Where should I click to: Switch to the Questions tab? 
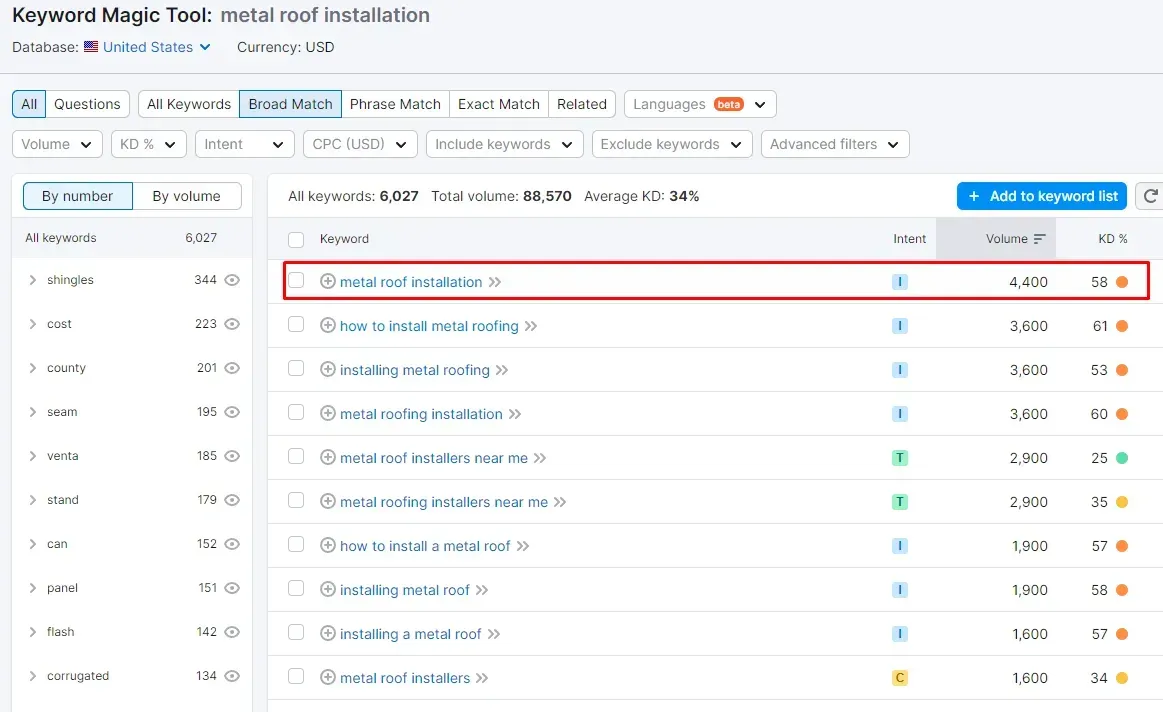[x=87, y=103]
